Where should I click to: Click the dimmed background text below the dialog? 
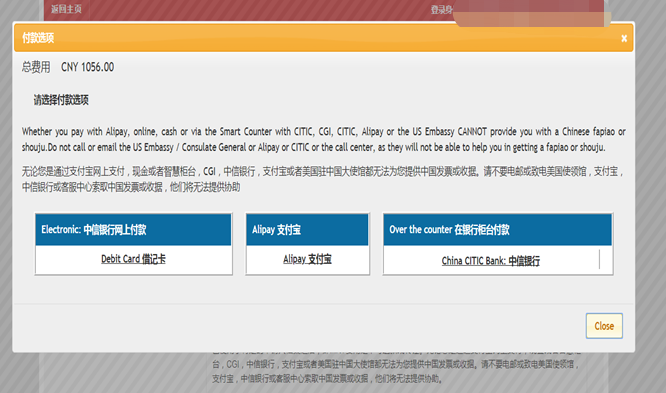click(x=395, y=371)
